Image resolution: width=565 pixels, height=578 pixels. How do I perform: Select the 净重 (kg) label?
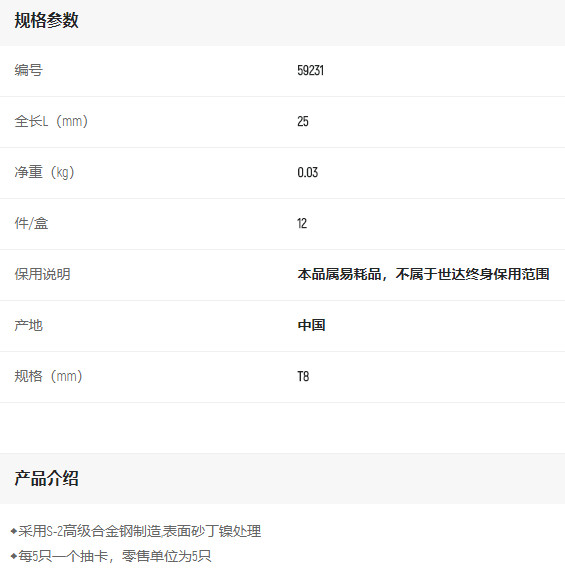click(45, 172)
